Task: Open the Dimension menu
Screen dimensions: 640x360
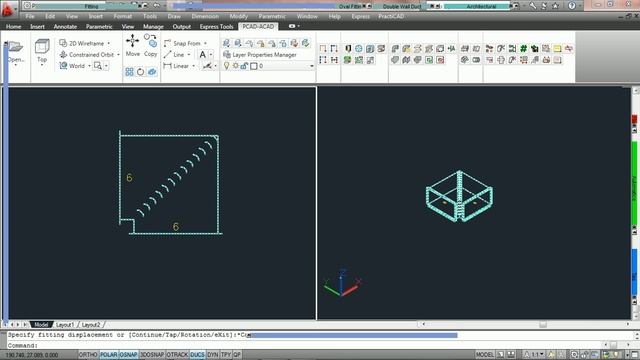Action: (x=205, y=16)
